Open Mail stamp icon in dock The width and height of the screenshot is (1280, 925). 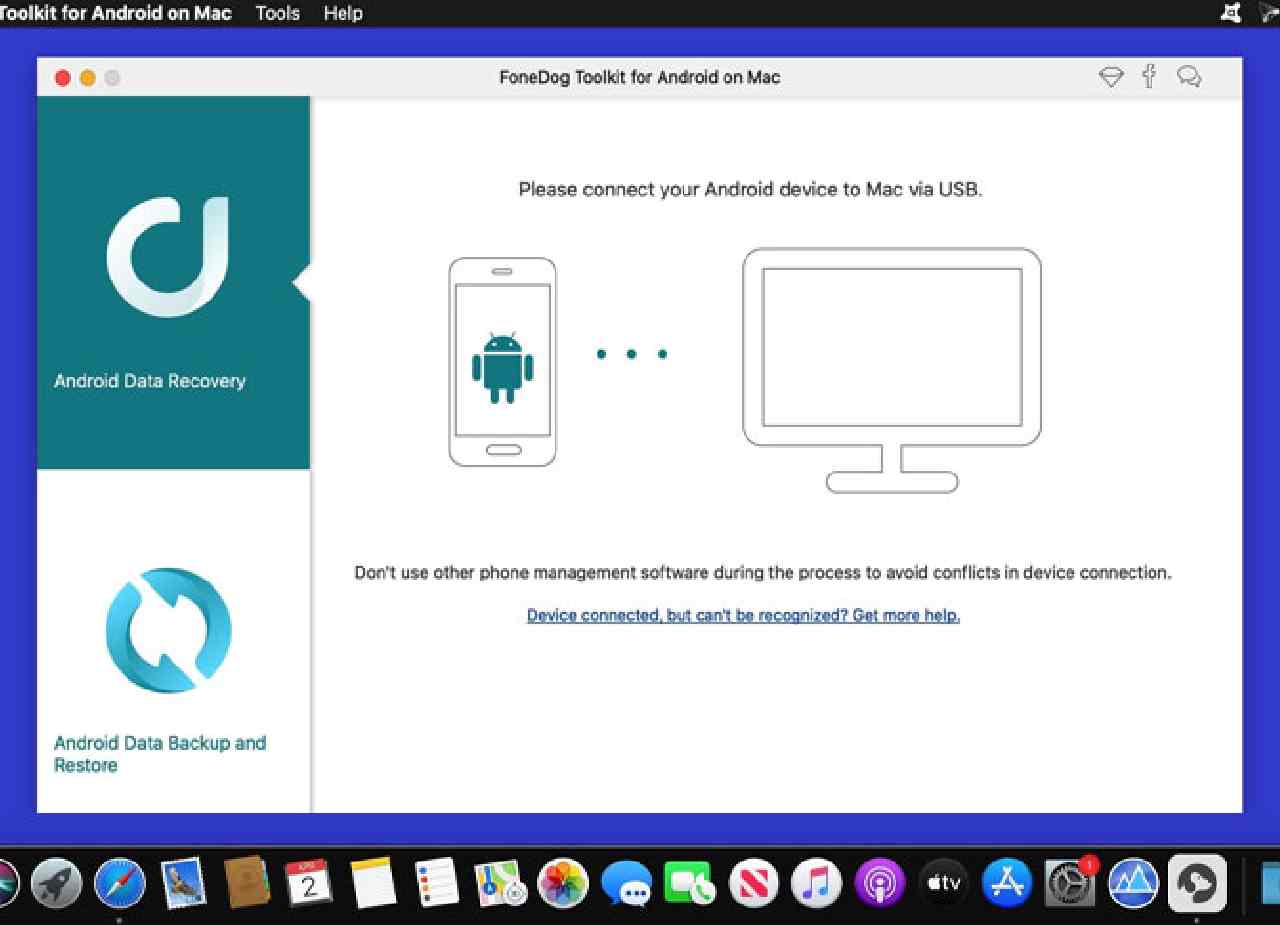click(x=183, y=884)
